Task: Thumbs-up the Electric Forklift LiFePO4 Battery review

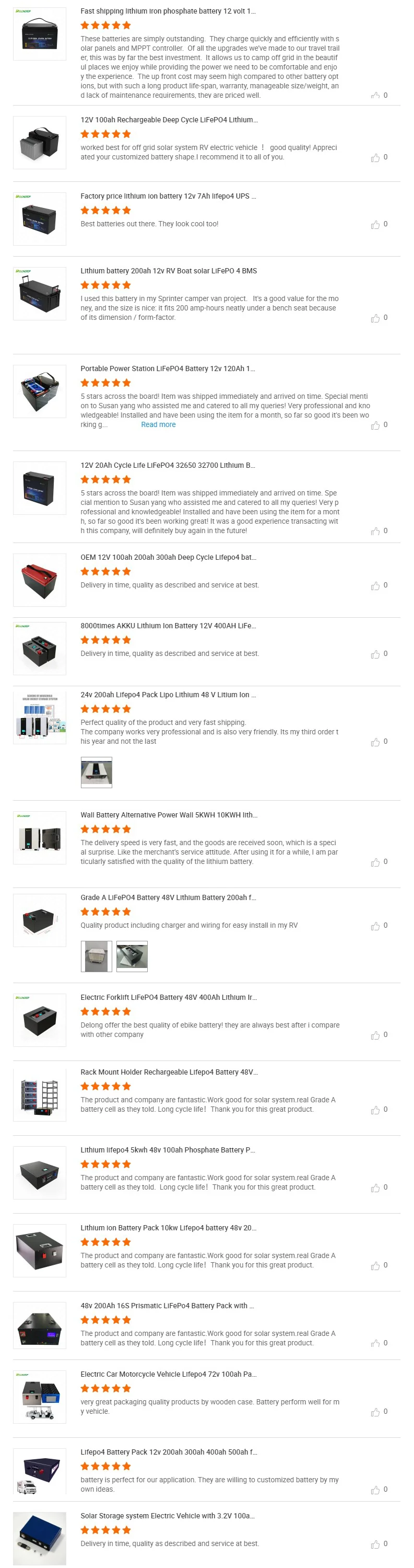Action: (x=375, y=1035)
